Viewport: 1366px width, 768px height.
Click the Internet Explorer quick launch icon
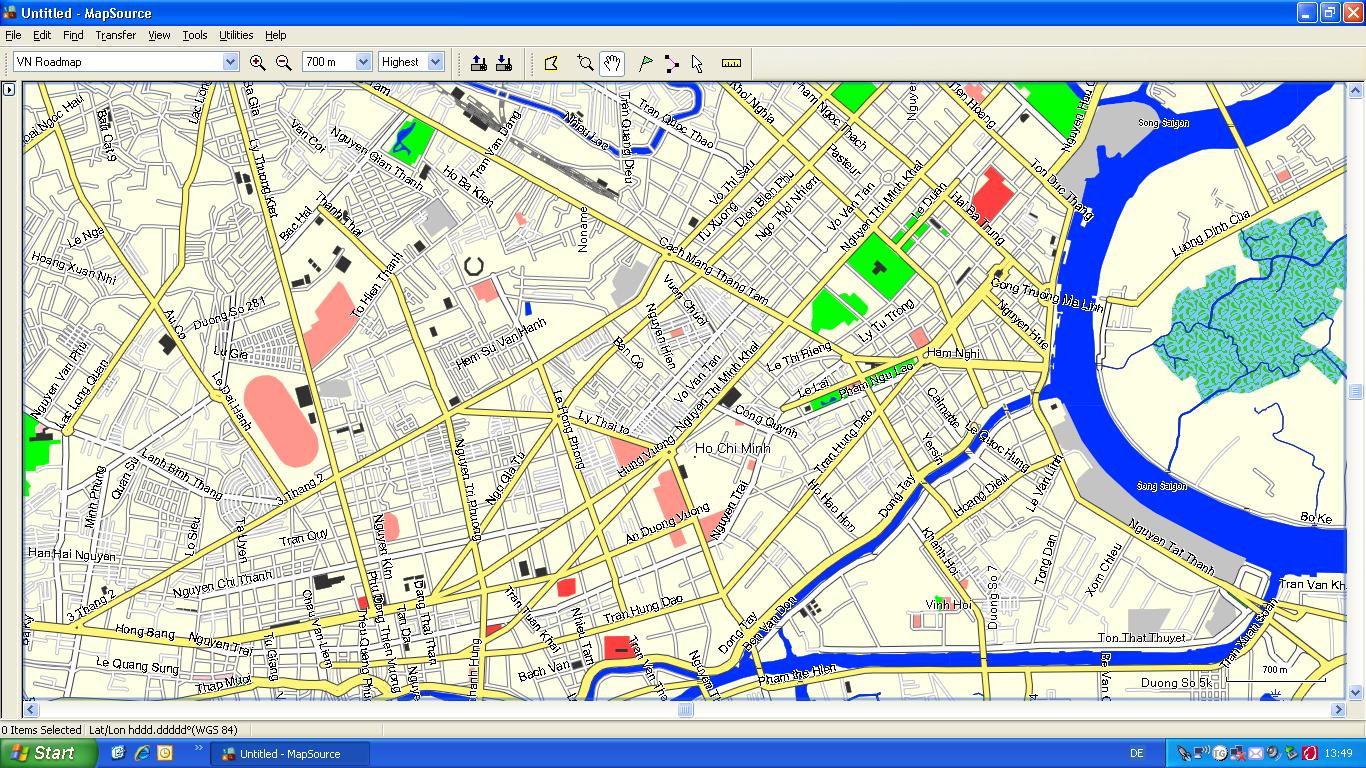142,753
